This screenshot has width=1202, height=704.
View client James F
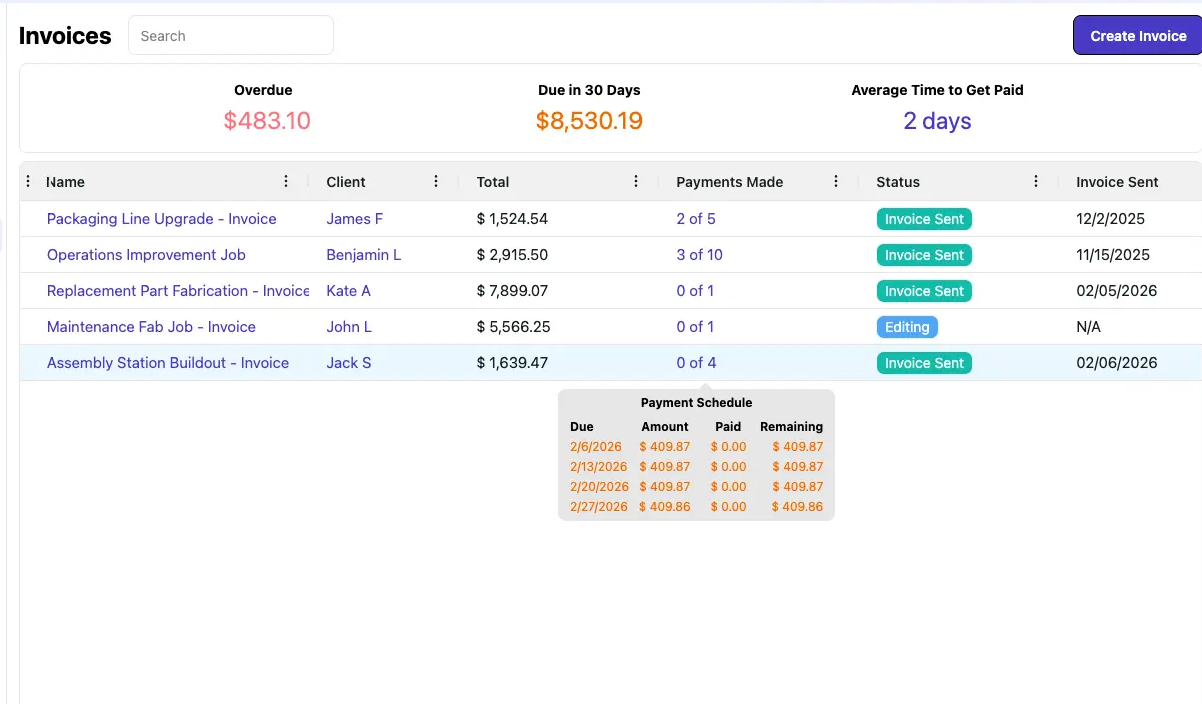354,219
